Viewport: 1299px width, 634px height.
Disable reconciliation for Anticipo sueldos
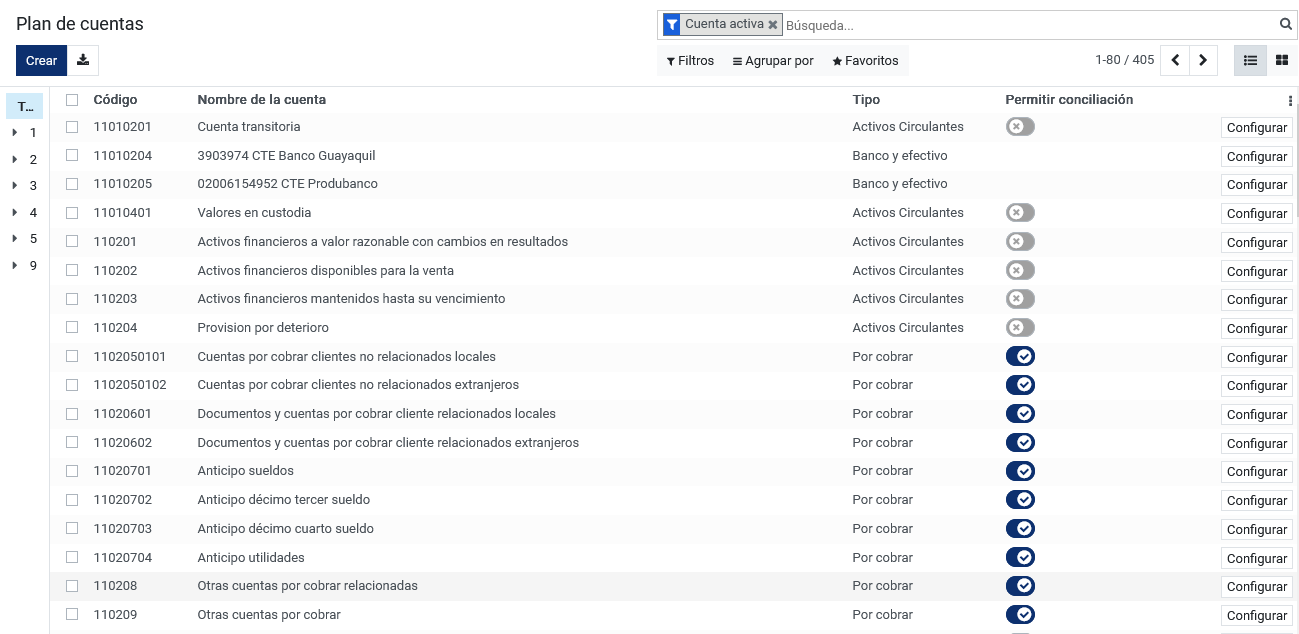[1020, 471]
